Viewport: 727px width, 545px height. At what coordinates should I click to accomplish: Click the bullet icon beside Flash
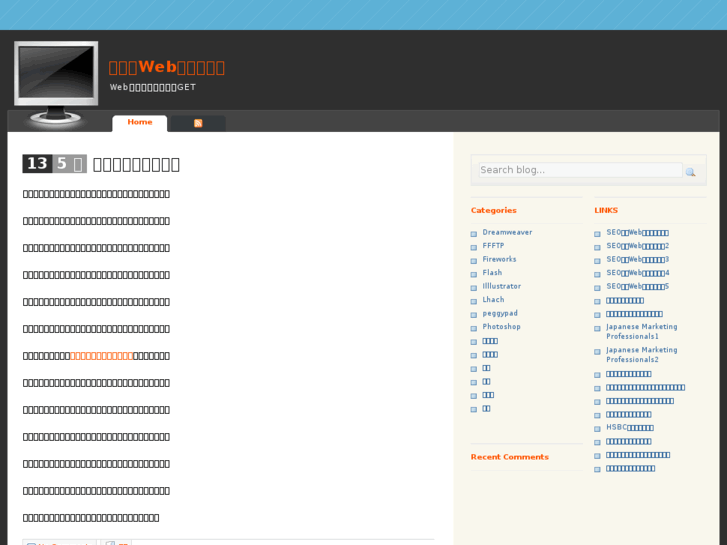[474, 274]
